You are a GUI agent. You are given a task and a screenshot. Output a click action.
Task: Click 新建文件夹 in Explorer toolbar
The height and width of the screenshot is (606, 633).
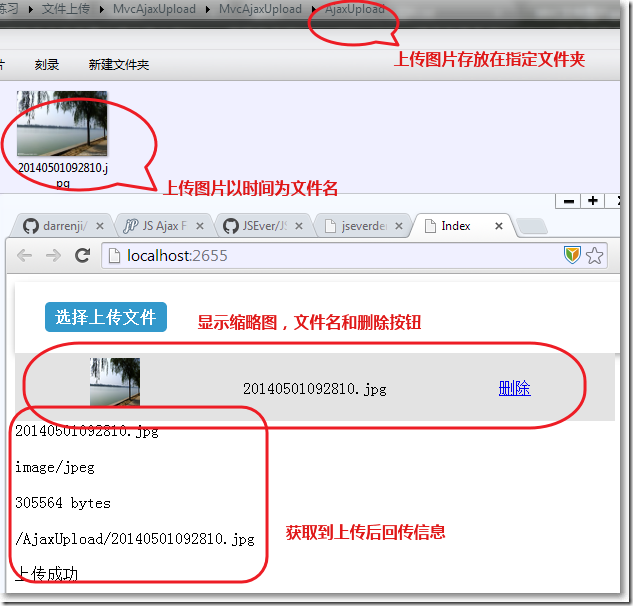119,65
